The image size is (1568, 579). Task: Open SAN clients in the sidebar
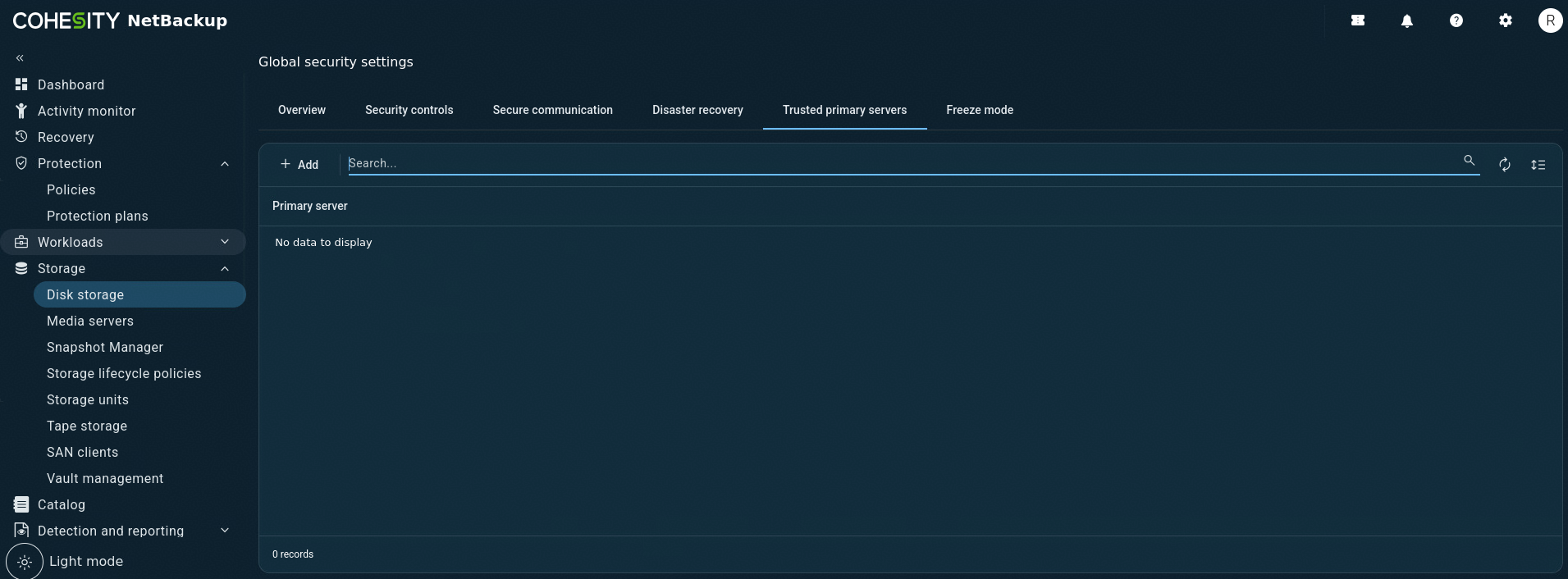(83, 452)
